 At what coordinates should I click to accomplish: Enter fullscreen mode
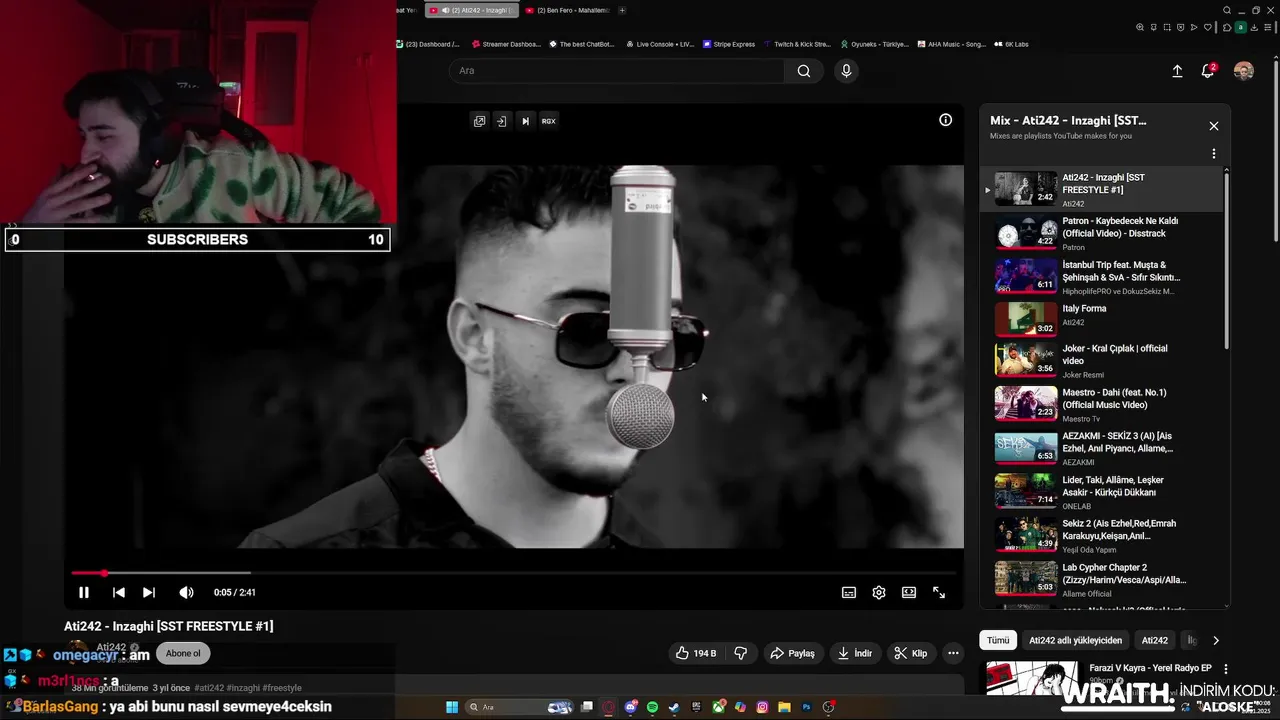pos(939,592)
